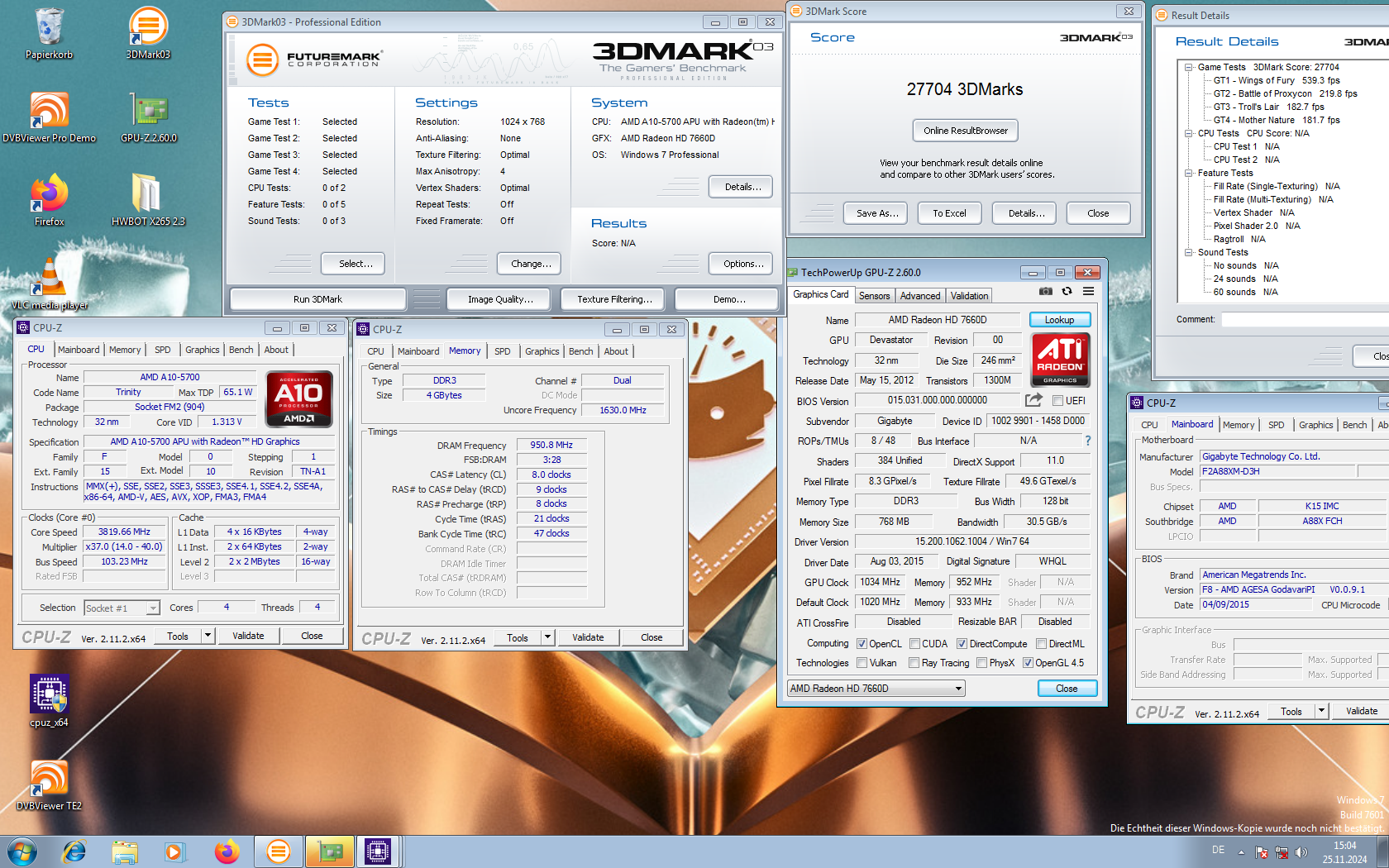Switch to Firefox in the taskbar
The height and width of the screenshot is (868, 1389).
click(x=227, y=851)
